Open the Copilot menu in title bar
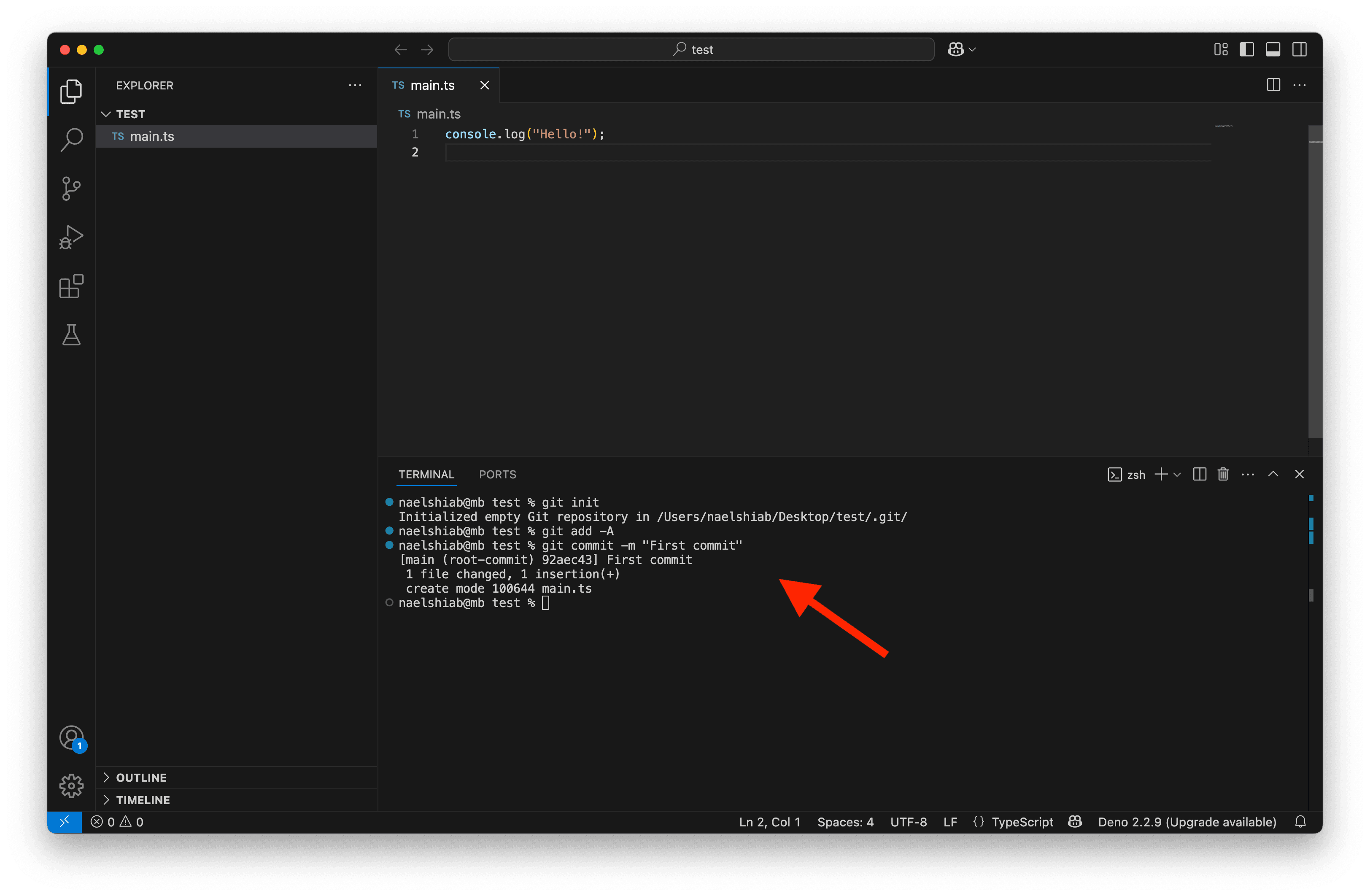1370x896 pixels. (x=962, y=50)
